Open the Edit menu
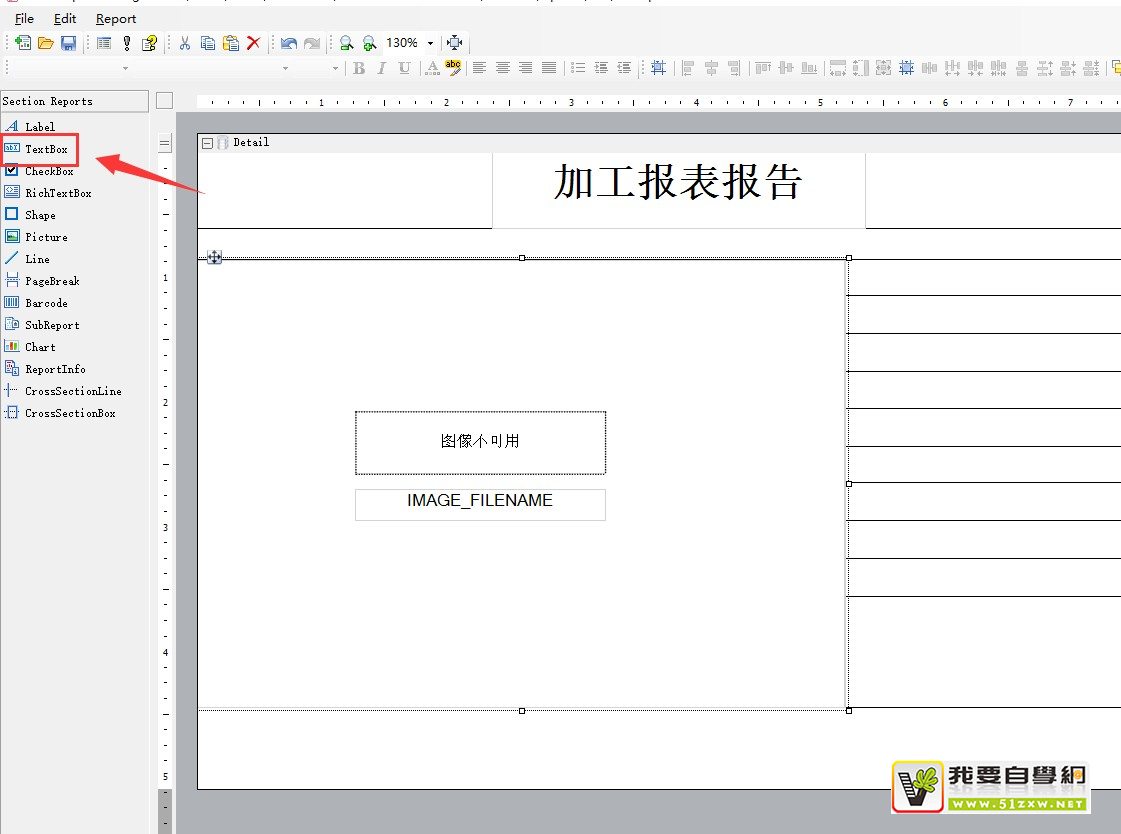Viewport: 1121px width, 834px height. [65, 19]
